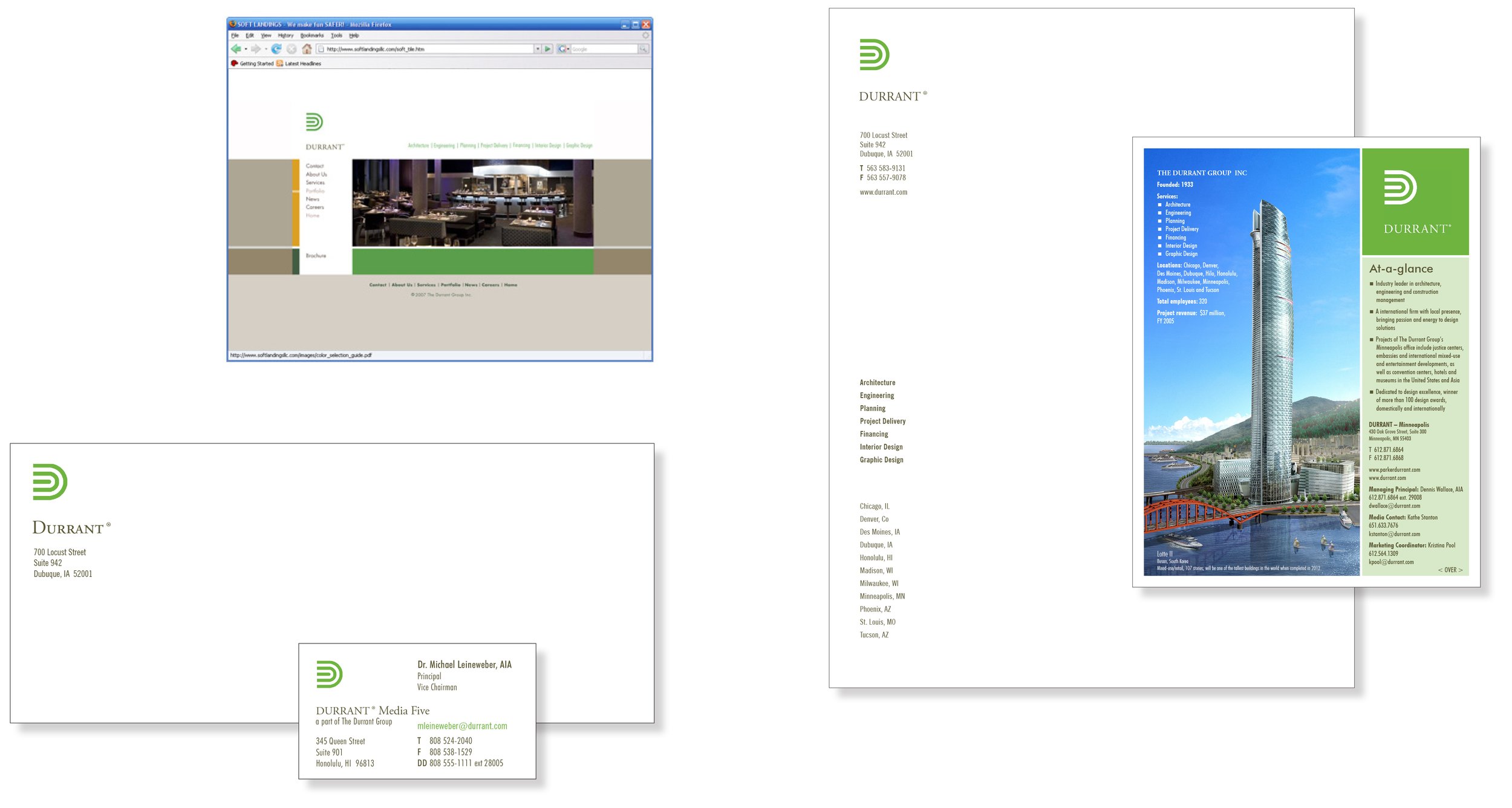Click the Portfolio link in the sidebar
The image size is (1512, 808).
[x=315, y=191]
